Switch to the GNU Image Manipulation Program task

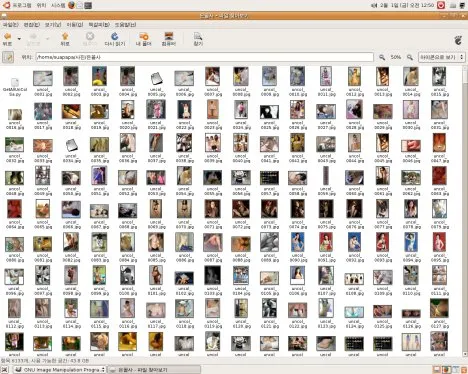(59, 369)
